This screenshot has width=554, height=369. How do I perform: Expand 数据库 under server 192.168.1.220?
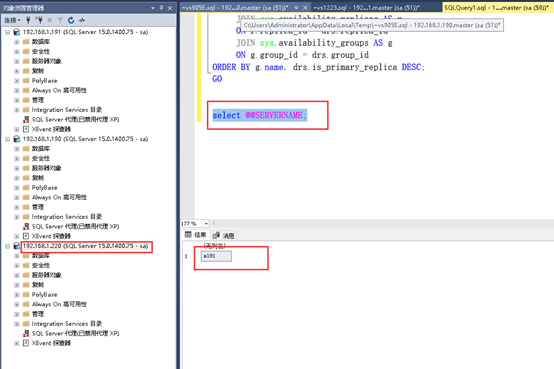pos(17,256)
